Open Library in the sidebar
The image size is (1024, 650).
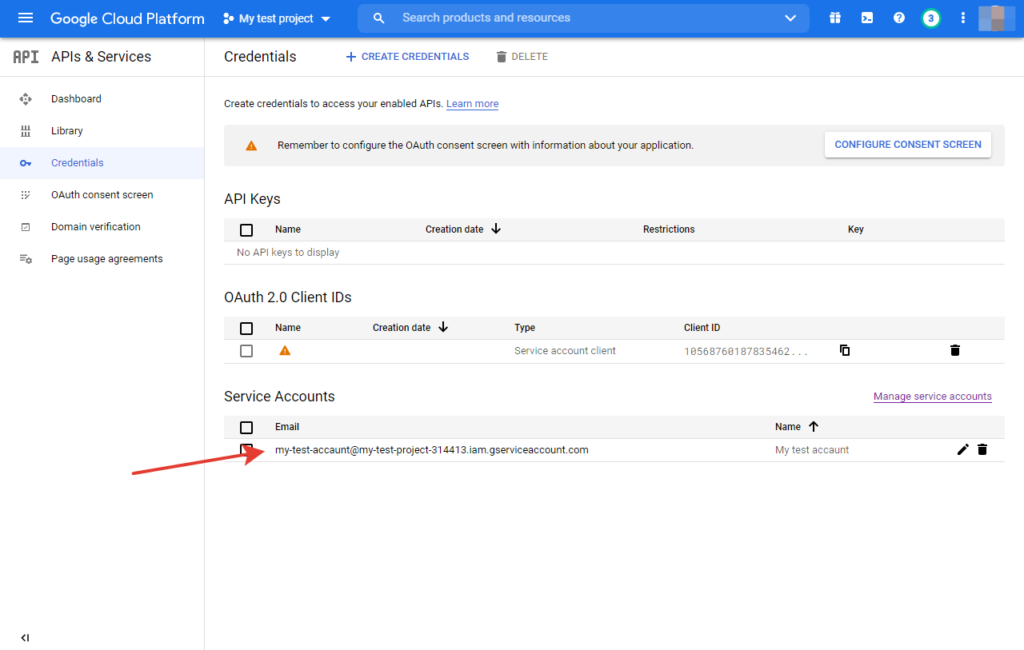click(67, 131)
